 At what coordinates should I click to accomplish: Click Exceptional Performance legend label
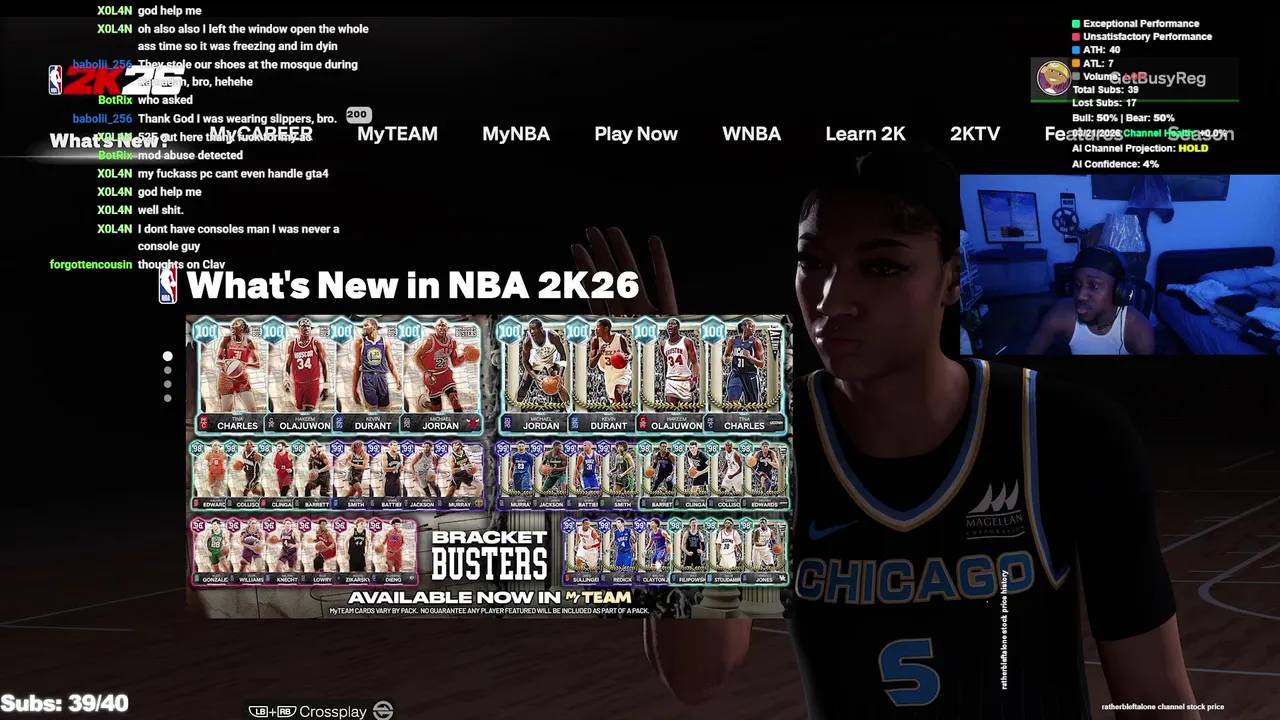click(1141, 23)
